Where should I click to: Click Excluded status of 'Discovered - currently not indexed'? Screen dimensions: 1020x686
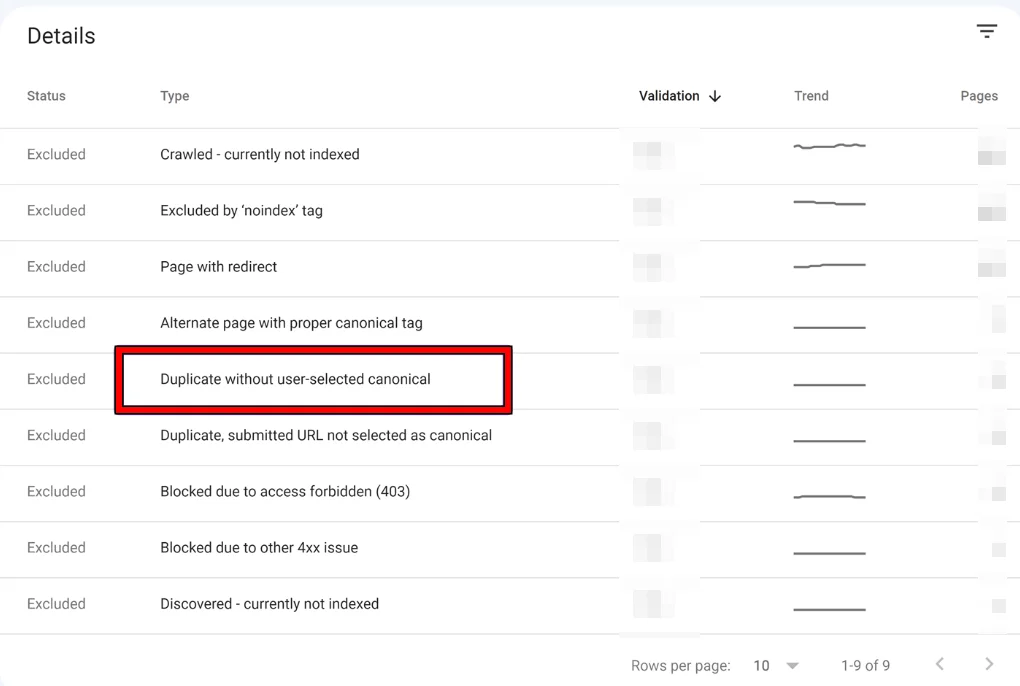tap(56, 604)
